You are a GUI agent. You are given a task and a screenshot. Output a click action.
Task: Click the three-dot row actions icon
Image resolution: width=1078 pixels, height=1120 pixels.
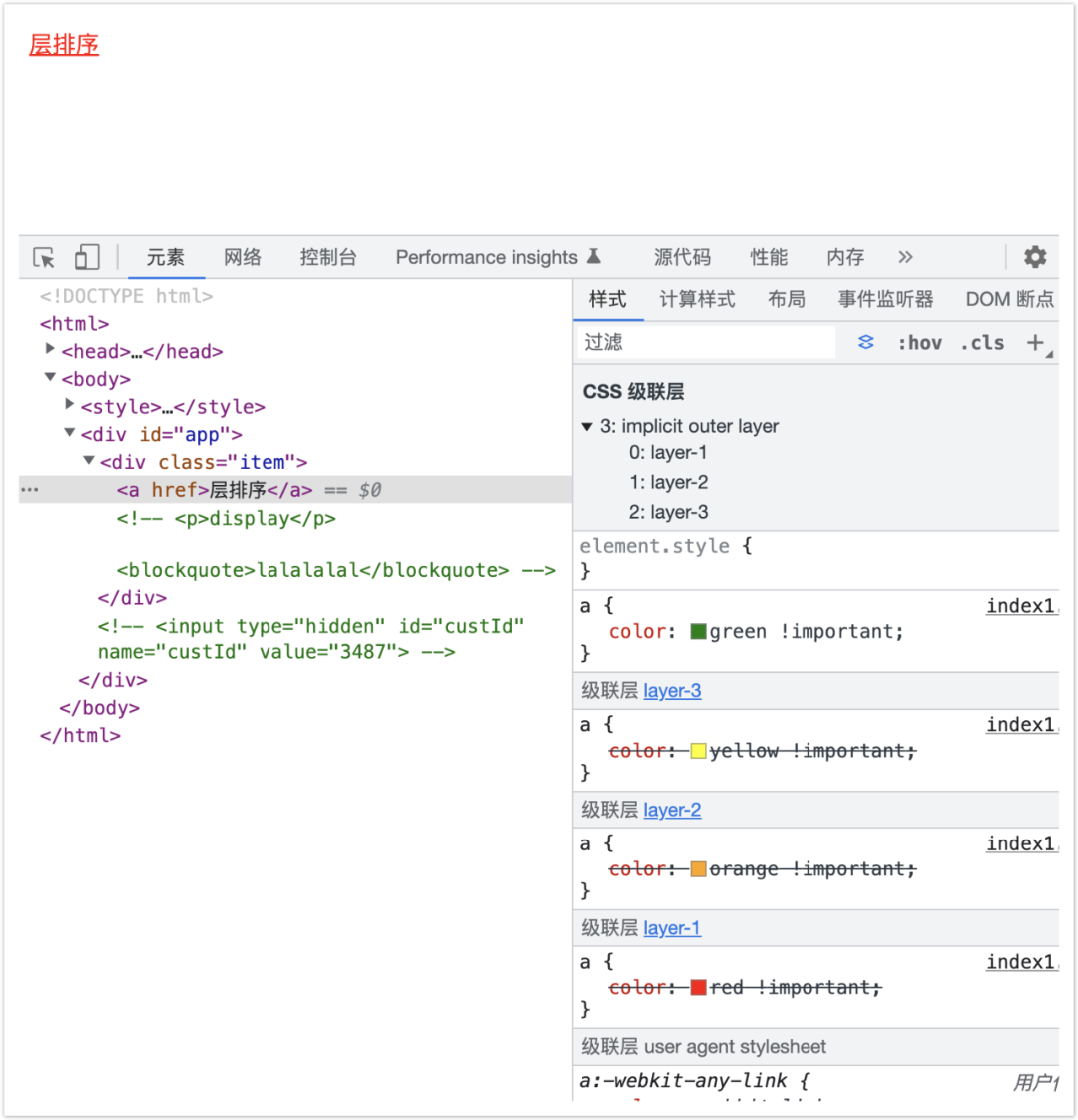30,490
